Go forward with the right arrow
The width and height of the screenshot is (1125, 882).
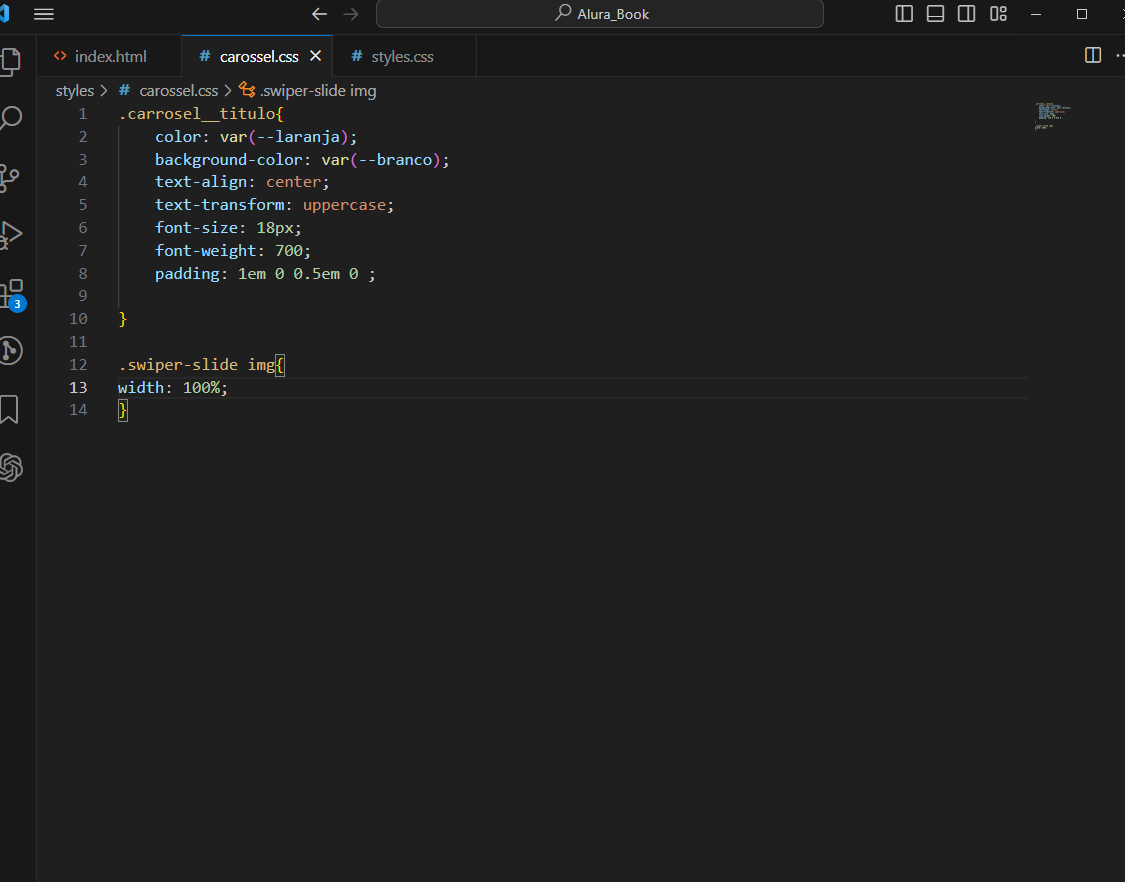click(351, 14)
